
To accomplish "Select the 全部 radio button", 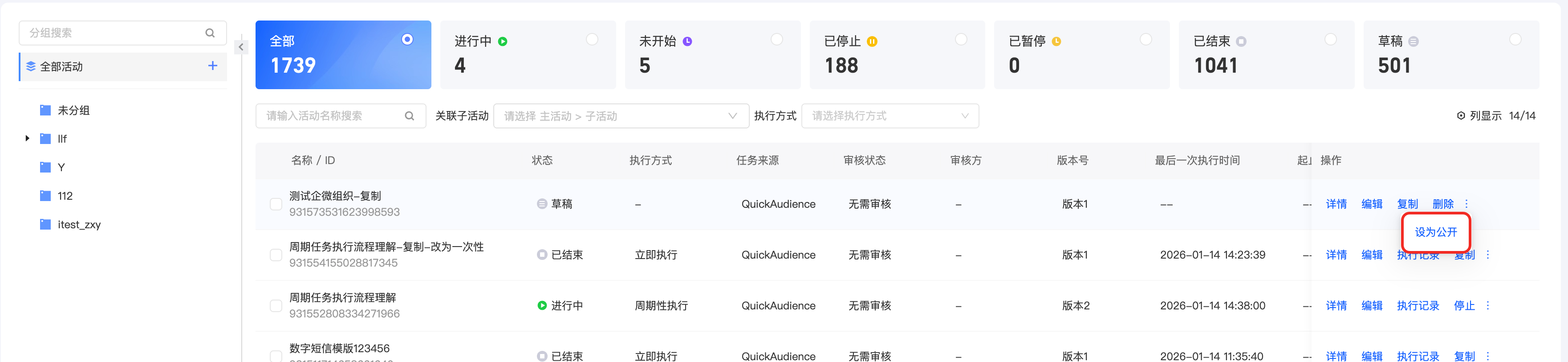I will pyautogui.click(x=407, y=40).
